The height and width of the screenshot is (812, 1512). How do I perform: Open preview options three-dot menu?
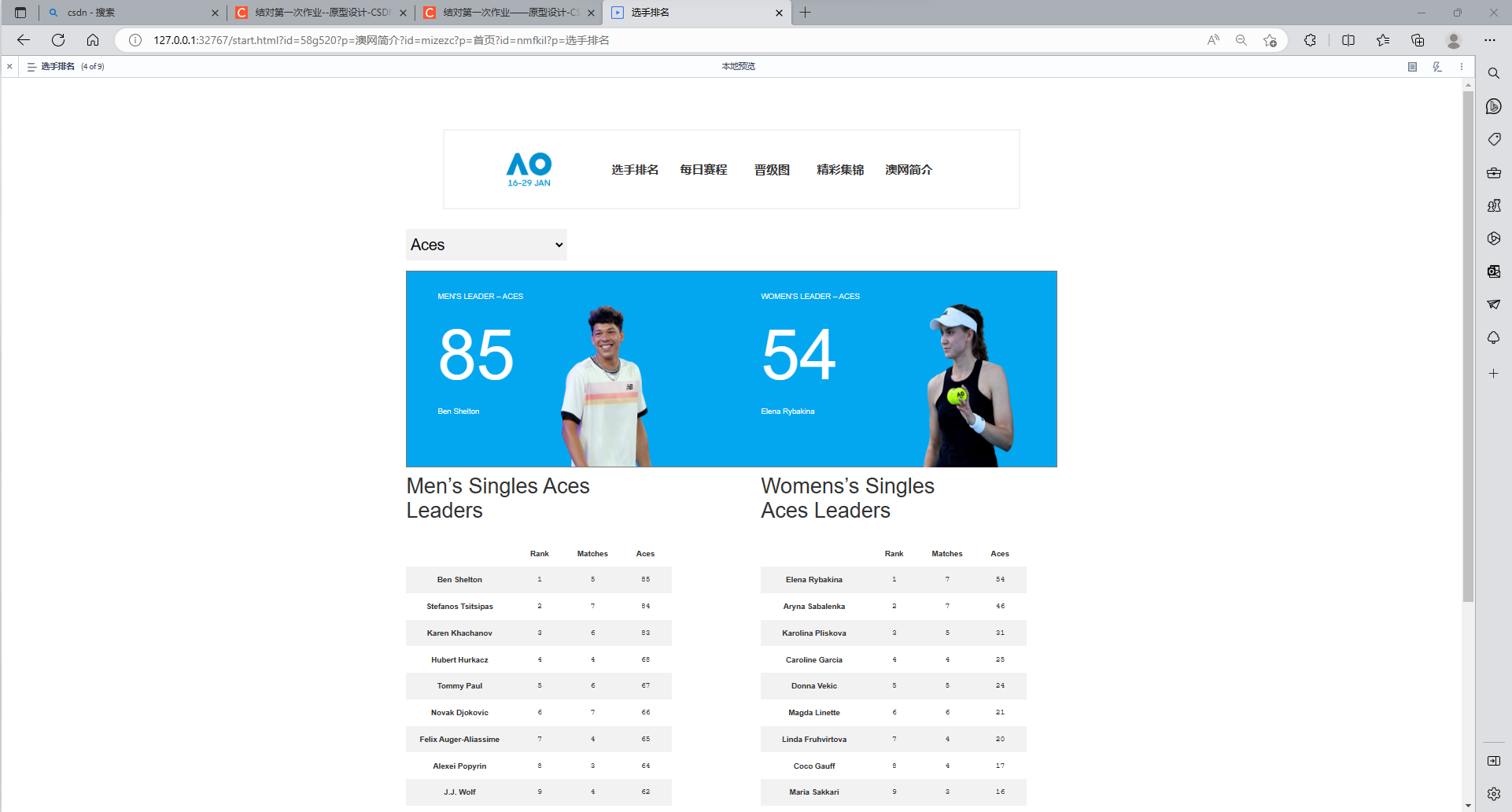point(1462,67)
